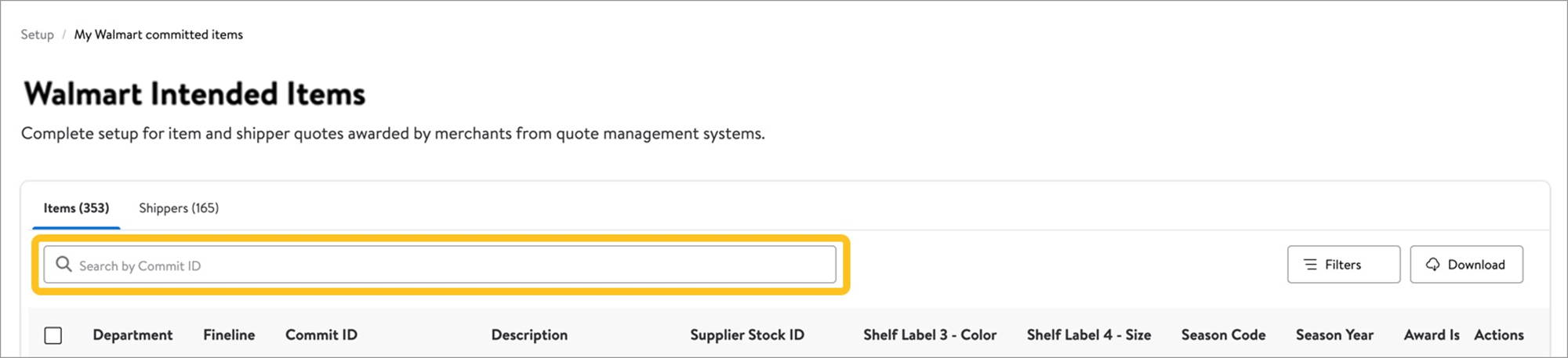Select the Items (353) tab
This screenshot has width=1568, height=358.
(x=76, y=208)
